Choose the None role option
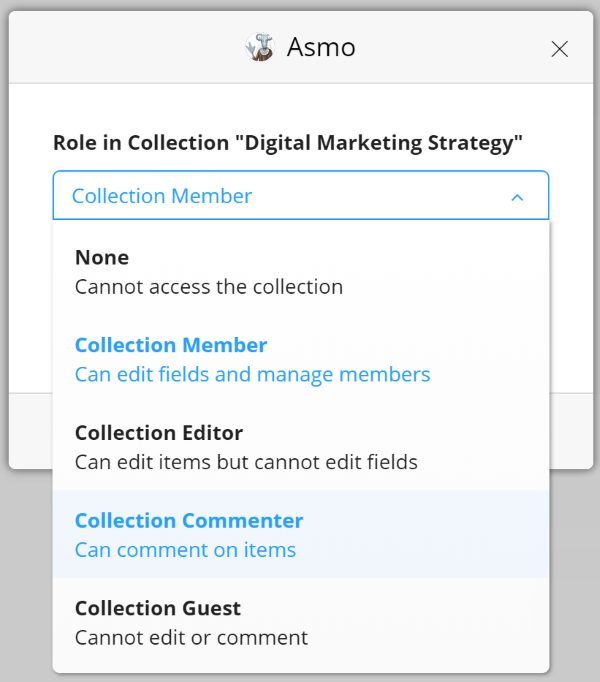Screen dimensions: 600x682 [301, 271]
